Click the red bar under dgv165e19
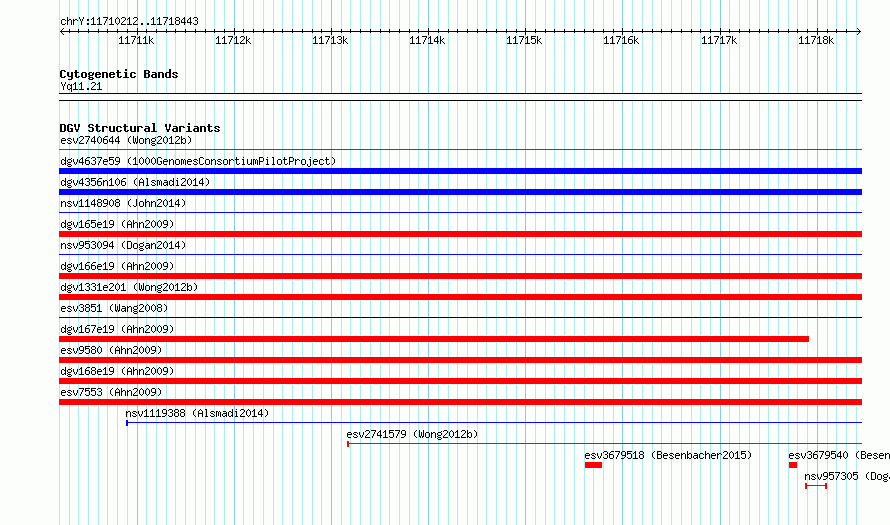The image size is (890, 525). [x=460, y=234]
